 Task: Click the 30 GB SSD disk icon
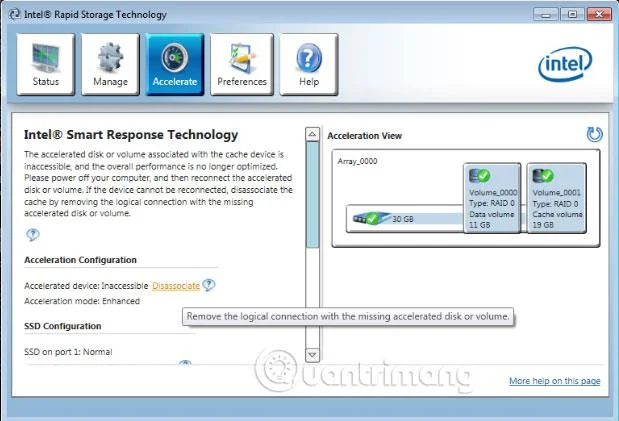coord(371,218)
